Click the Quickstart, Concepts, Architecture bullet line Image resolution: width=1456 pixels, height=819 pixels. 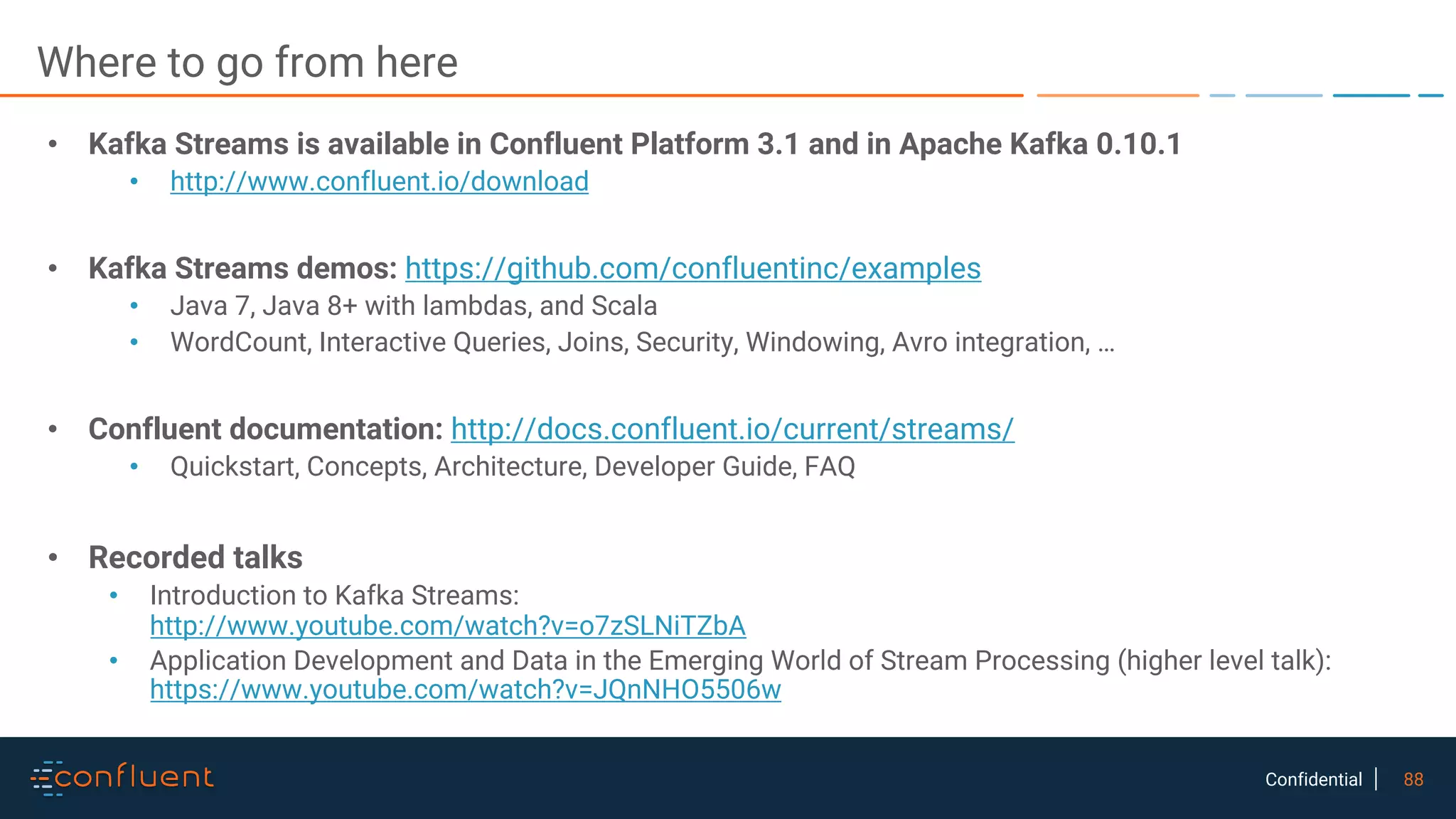[512, 467]
